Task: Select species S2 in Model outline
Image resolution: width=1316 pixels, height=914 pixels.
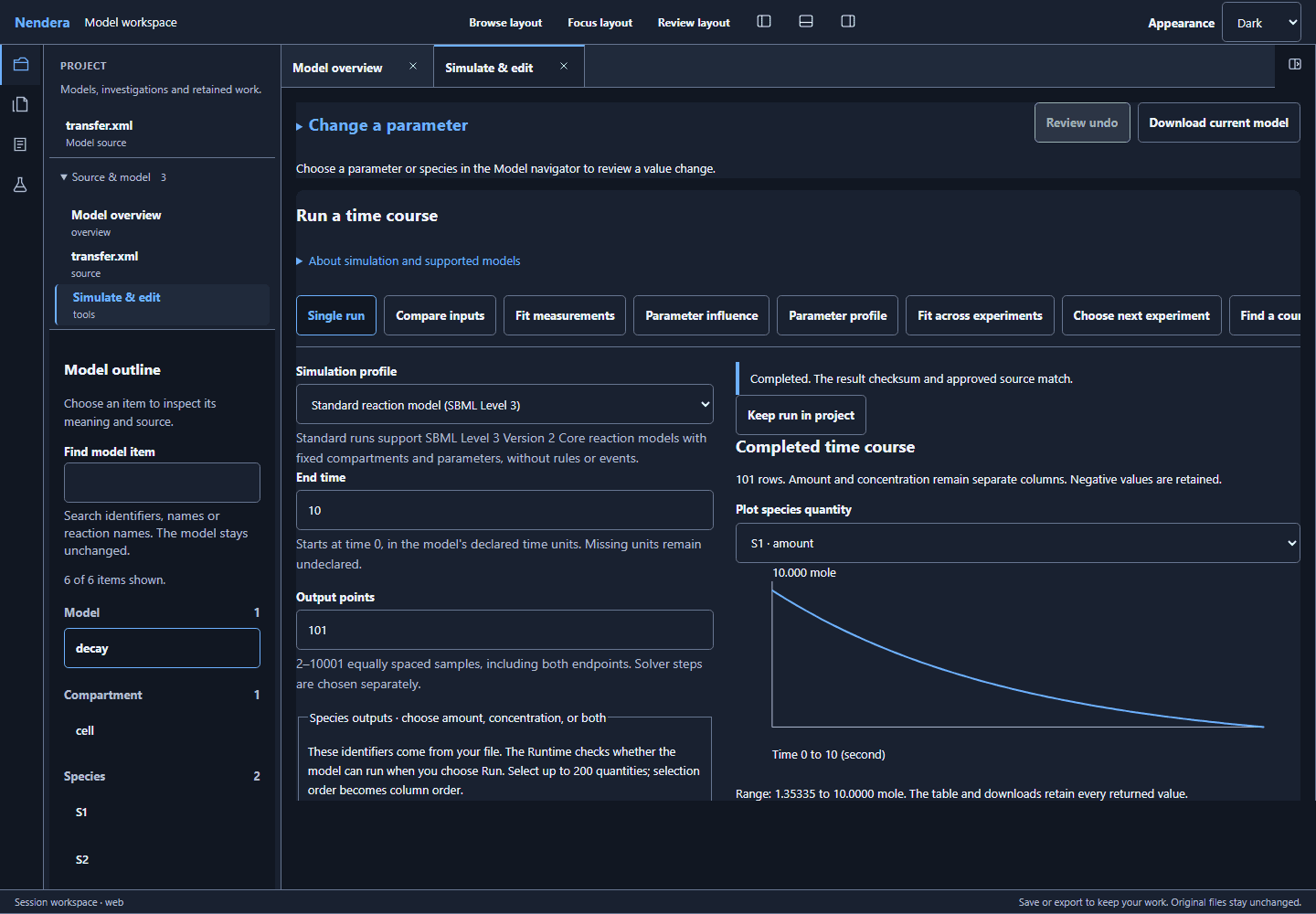Action: tap(162, 859)
